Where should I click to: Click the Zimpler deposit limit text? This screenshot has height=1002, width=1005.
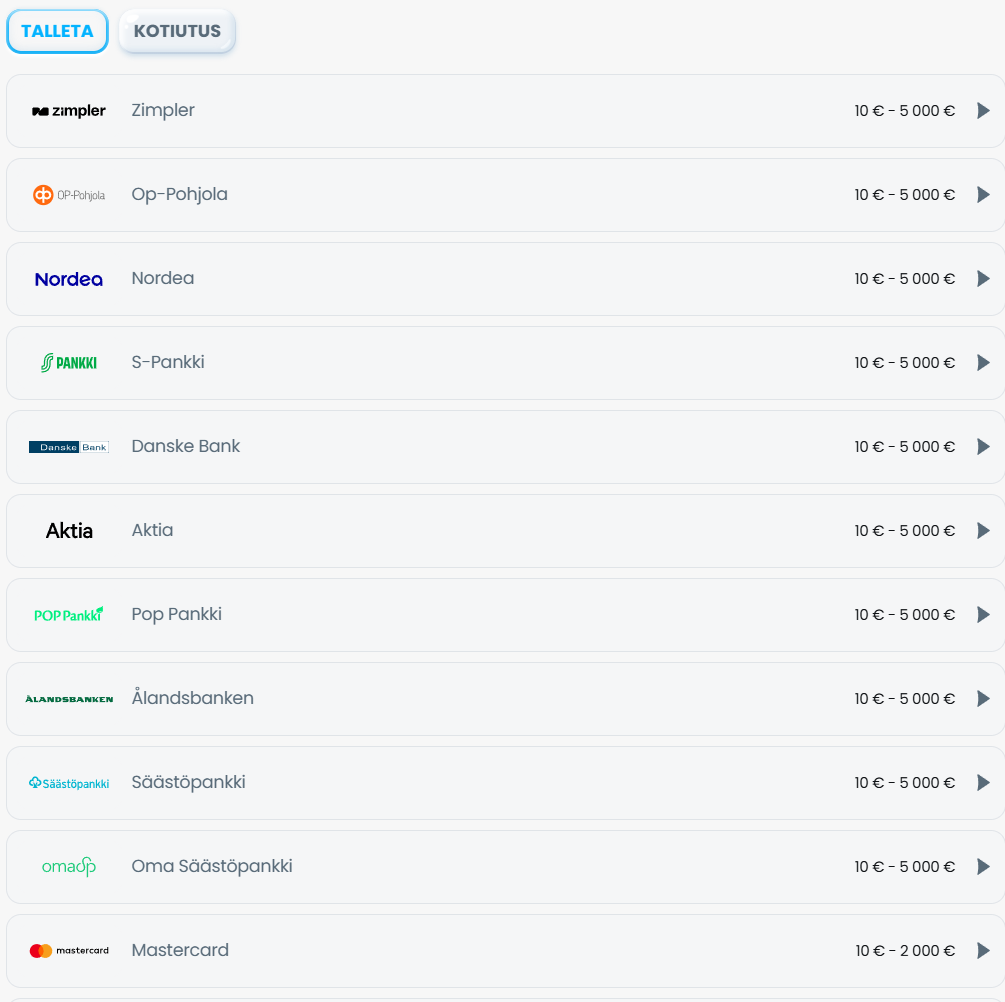point(905,111)
